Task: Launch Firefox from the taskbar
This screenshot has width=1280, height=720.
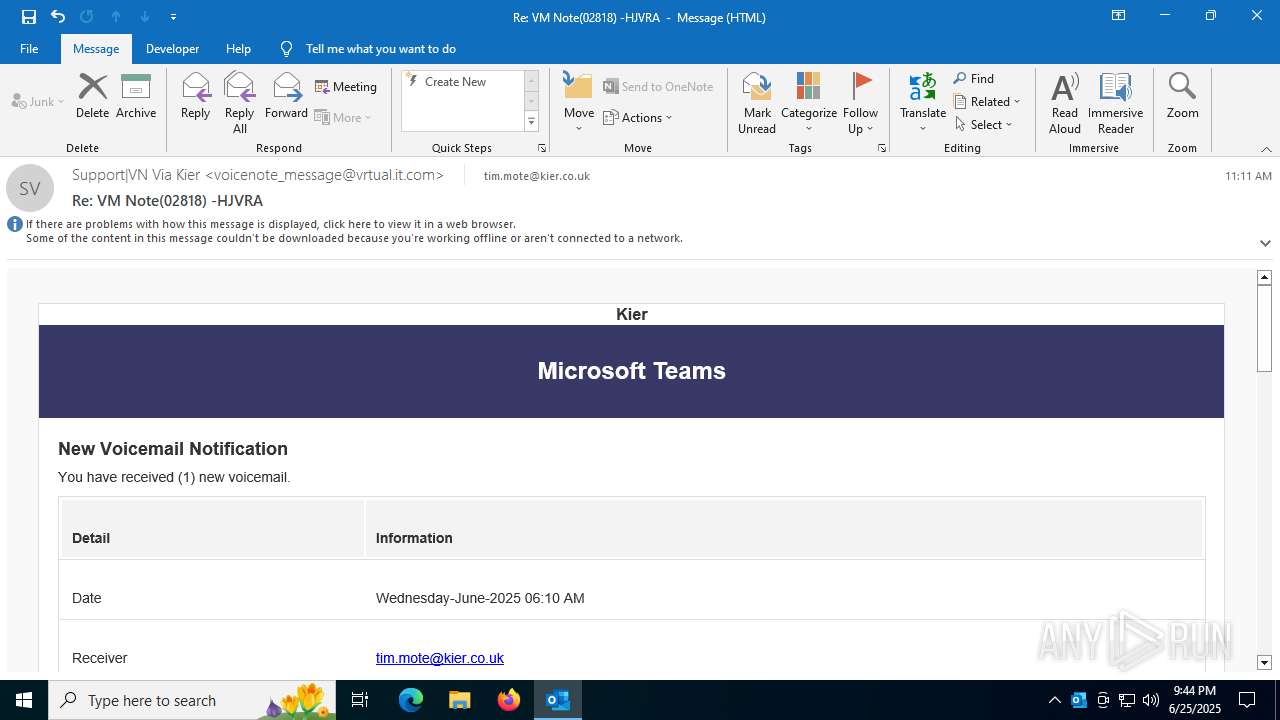Action: (509, 700)
